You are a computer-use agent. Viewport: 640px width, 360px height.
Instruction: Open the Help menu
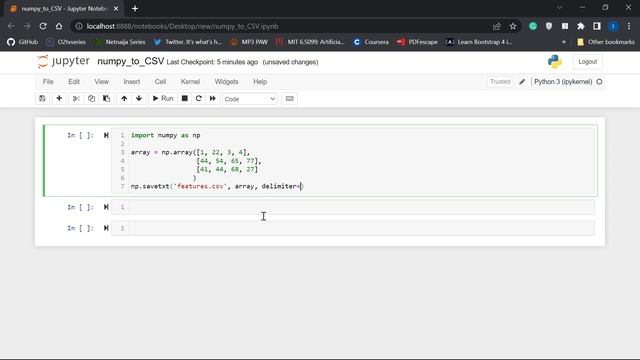[260, 82]
